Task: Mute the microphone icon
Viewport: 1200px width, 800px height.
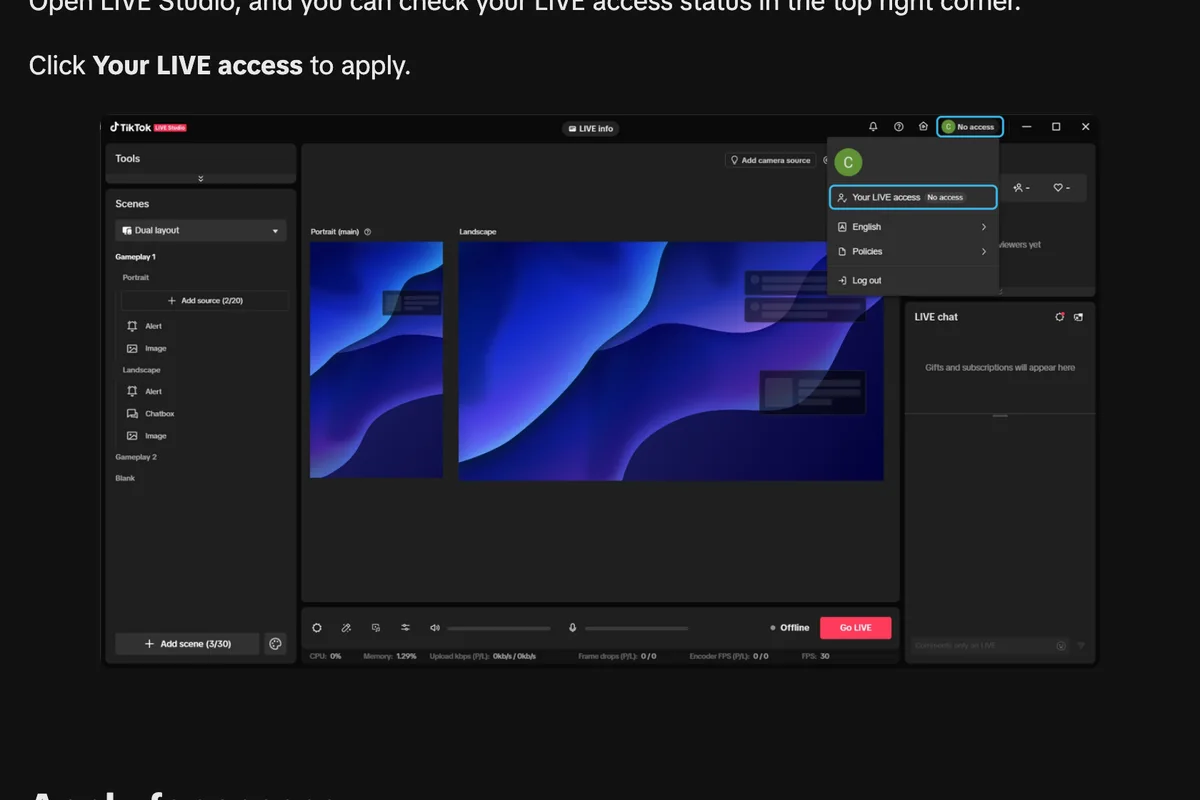Action: tap(573, 628)
